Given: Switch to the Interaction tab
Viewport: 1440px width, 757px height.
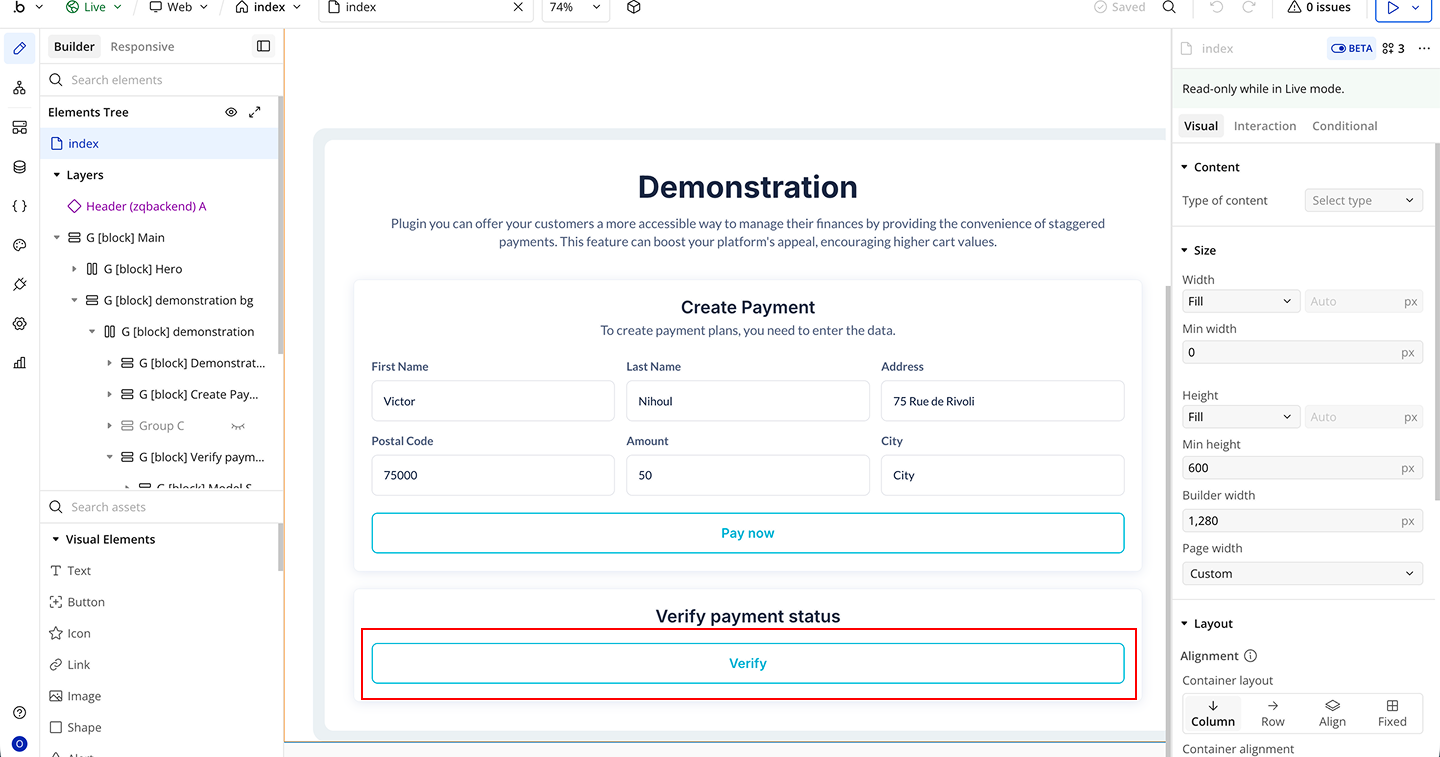Looking at the screenshot, I should (1265, 126).
